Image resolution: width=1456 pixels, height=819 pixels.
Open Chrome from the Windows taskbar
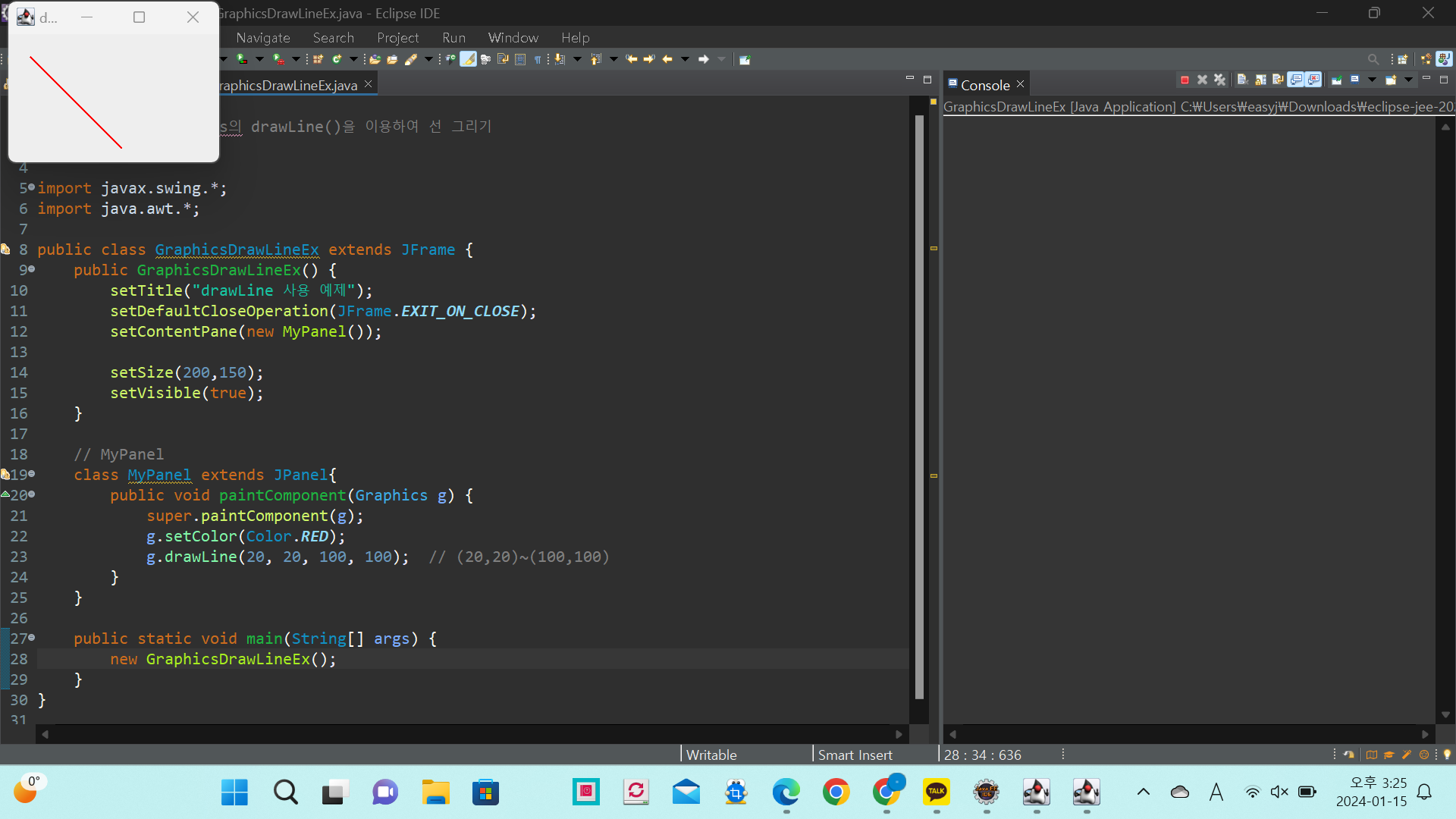[x=836, y=792]
